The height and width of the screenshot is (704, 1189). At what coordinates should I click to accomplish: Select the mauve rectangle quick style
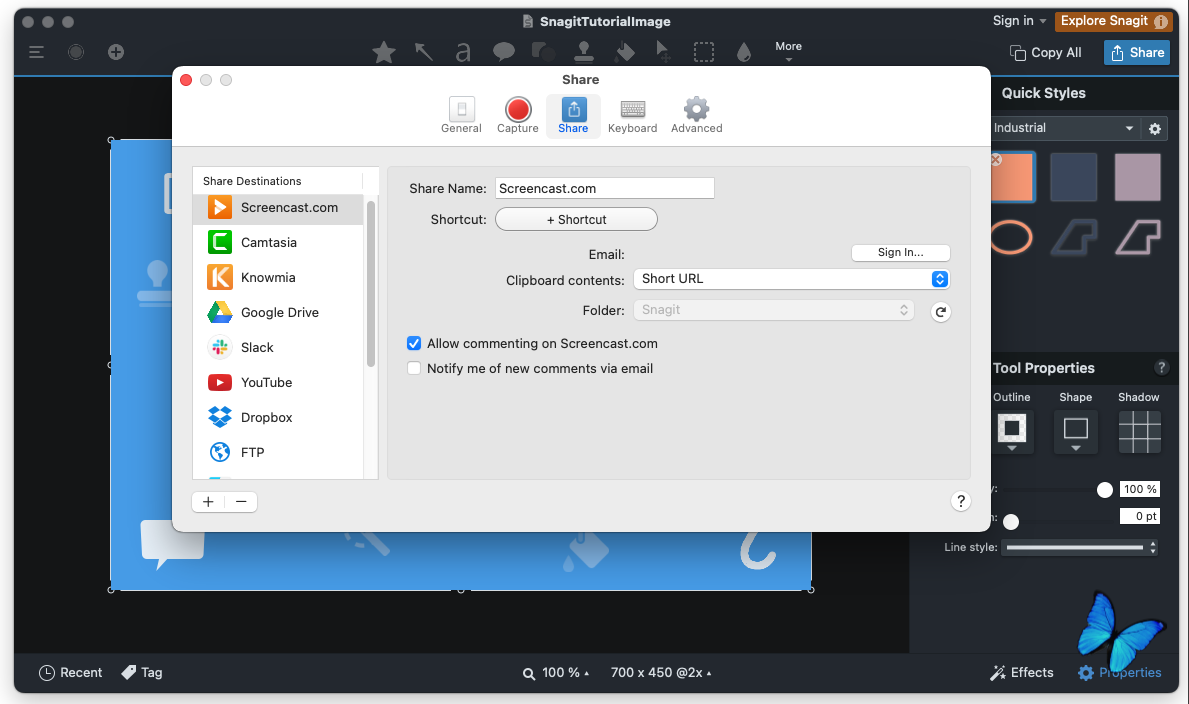click(1137, 177)
